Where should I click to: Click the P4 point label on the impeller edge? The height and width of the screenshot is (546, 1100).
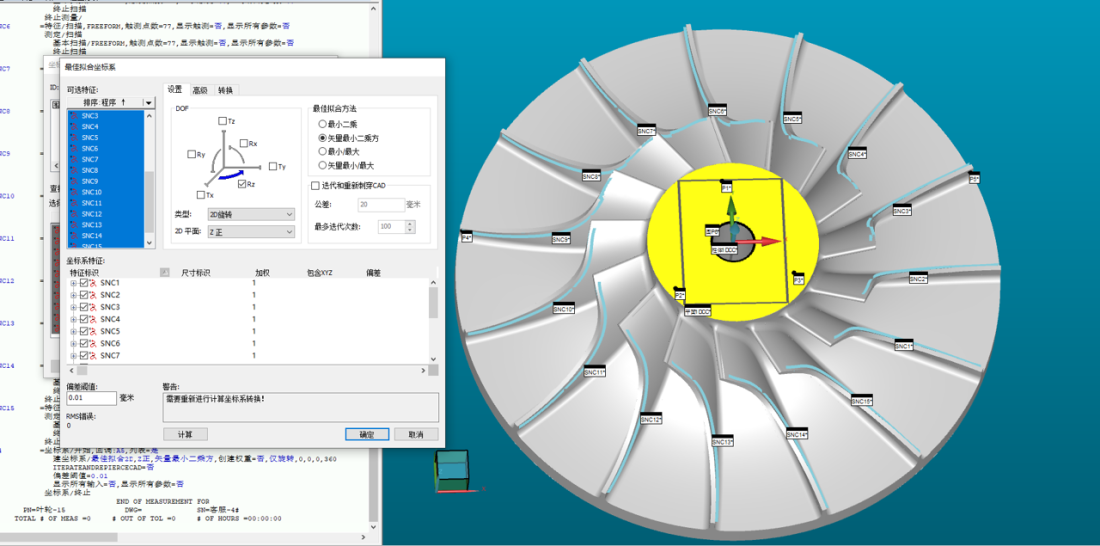pos(466,238)
